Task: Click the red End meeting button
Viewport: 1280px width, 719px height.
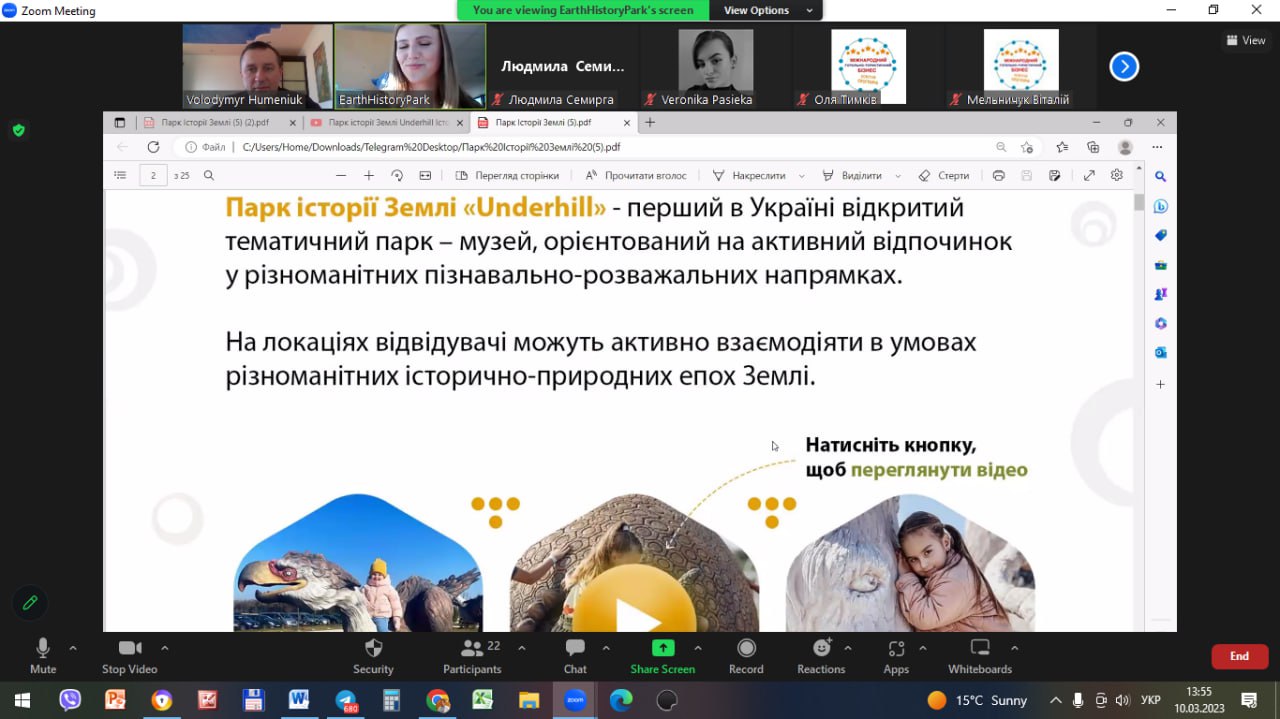Action: (x=1239, y=656)
